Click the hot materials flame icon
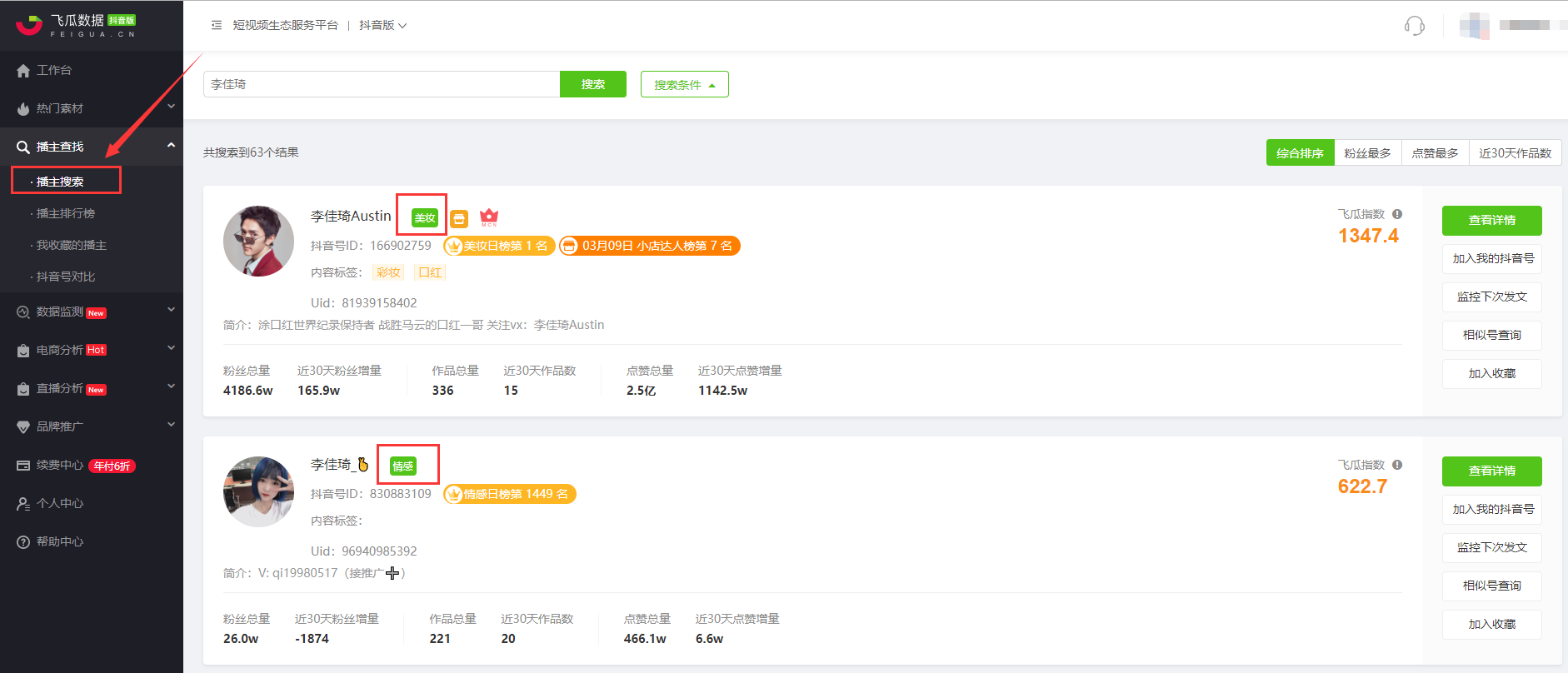1568x673 pixels. tap(23, 109)
